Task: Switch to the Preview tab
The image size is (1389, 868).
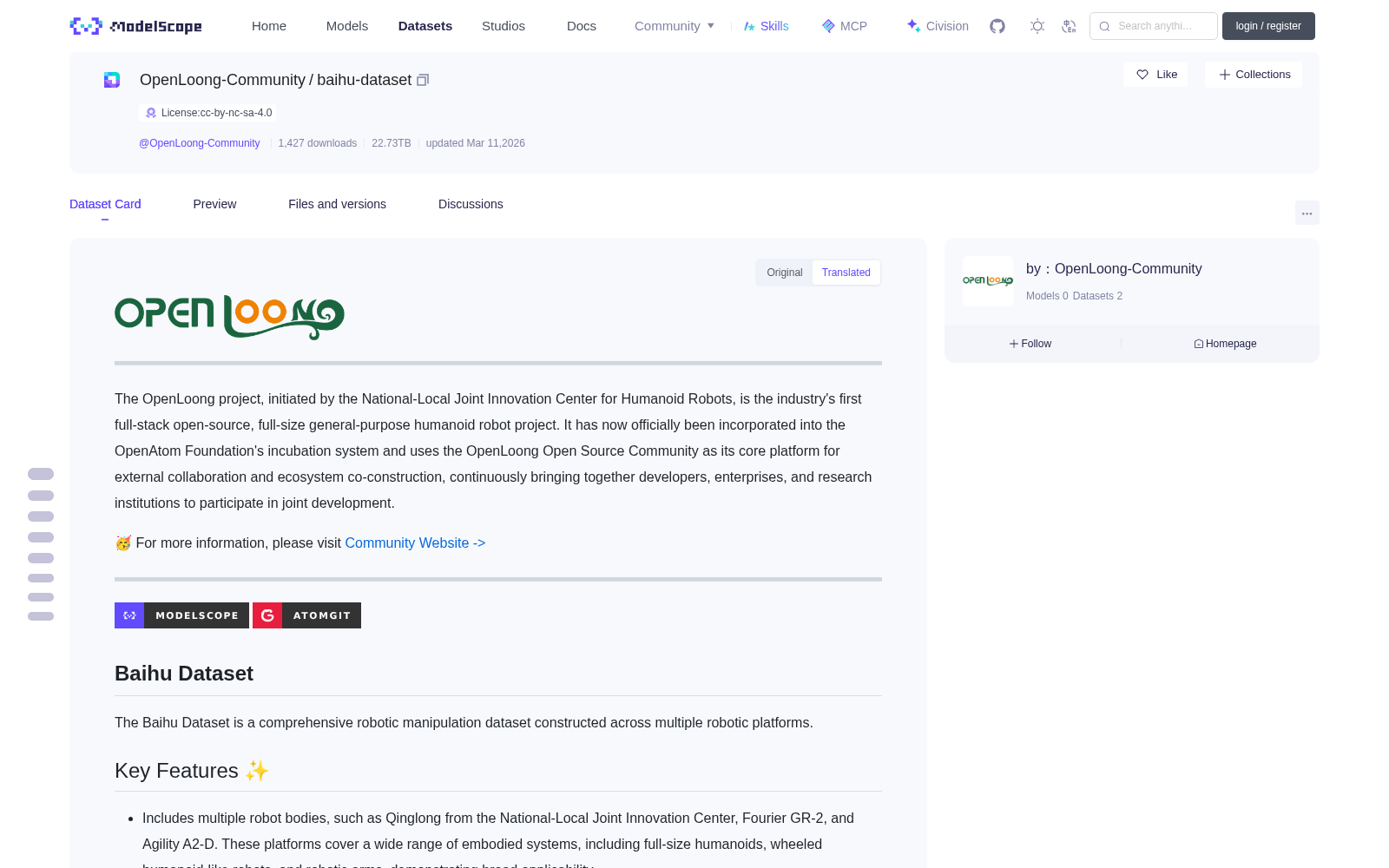Action: click(x=214, y=204)
